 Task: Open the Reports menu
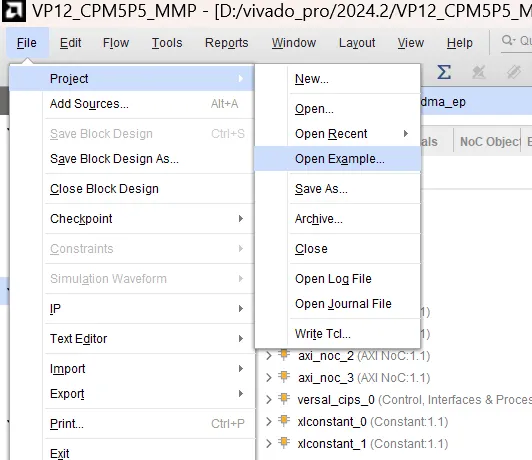coord(227,43)
